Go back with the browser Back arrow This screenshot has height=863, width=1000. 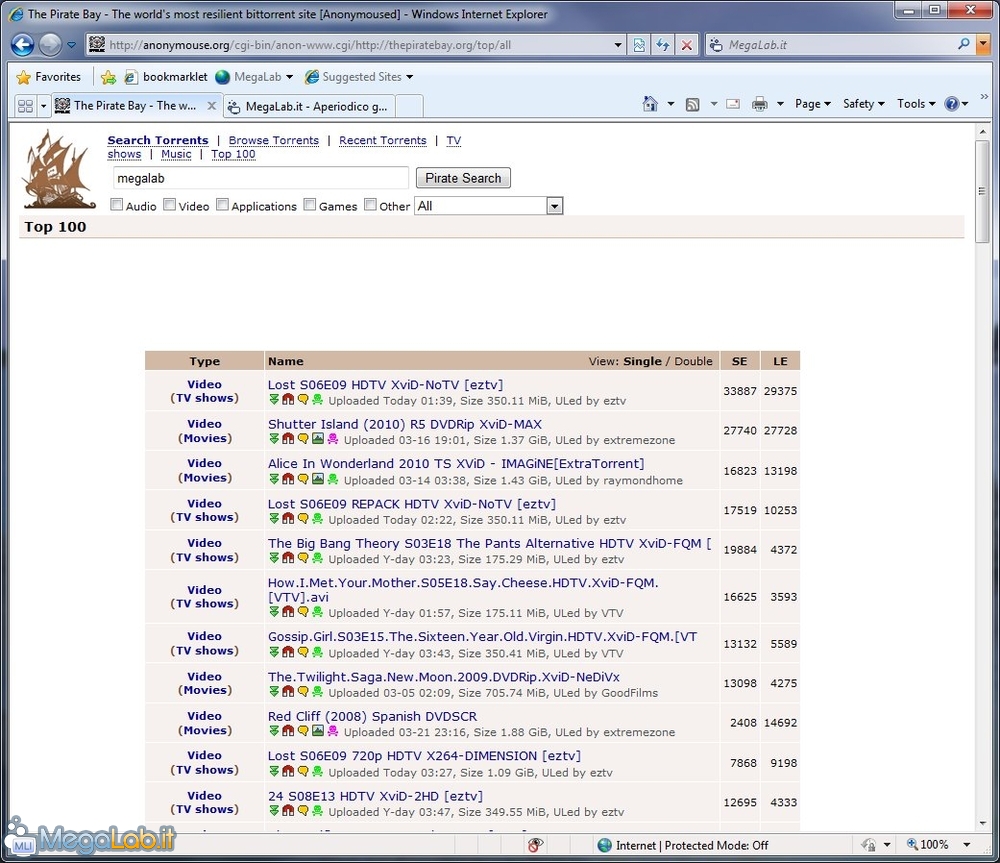pos(22,45)
